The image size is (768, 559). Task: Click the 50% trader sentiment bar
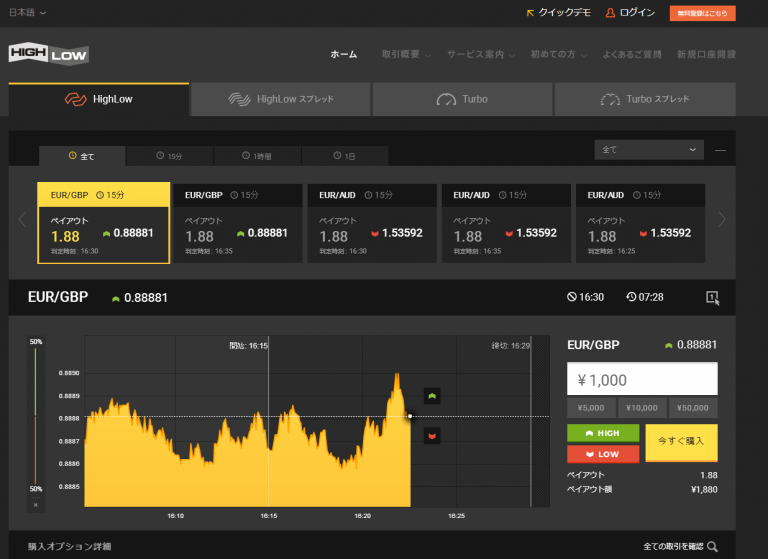coord(36,415)
